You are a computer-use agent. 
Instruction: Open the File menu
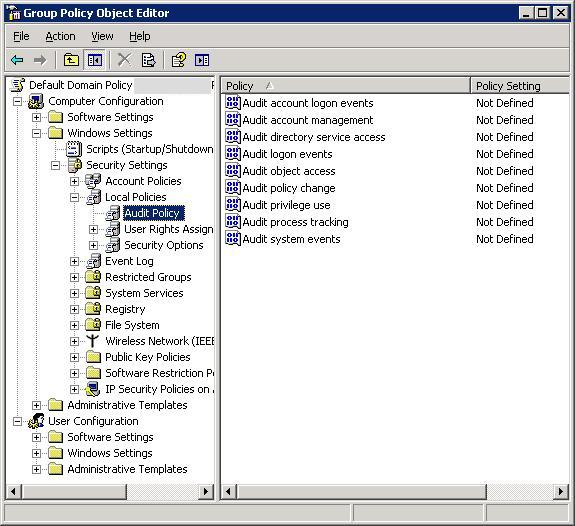click(x=21, y=36)
